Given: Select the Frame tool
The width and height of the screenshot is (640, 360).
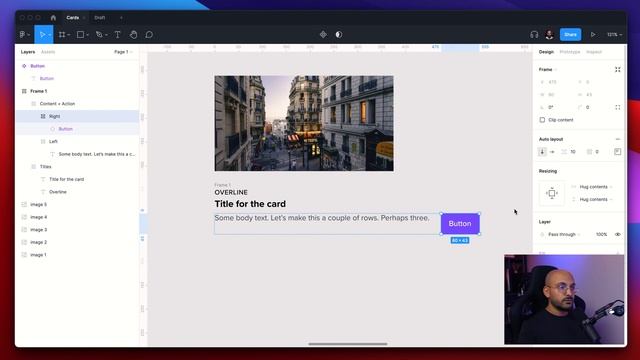Looking at the screenshot, I should (x=62, y=35).
